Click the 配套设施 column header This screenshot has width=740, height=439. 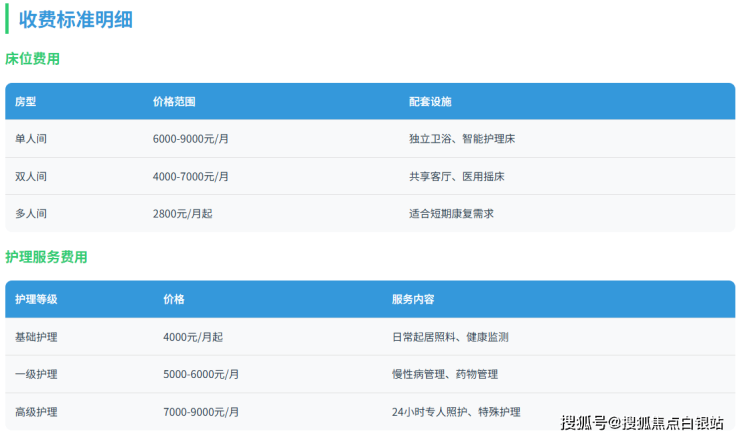point(430,102)
